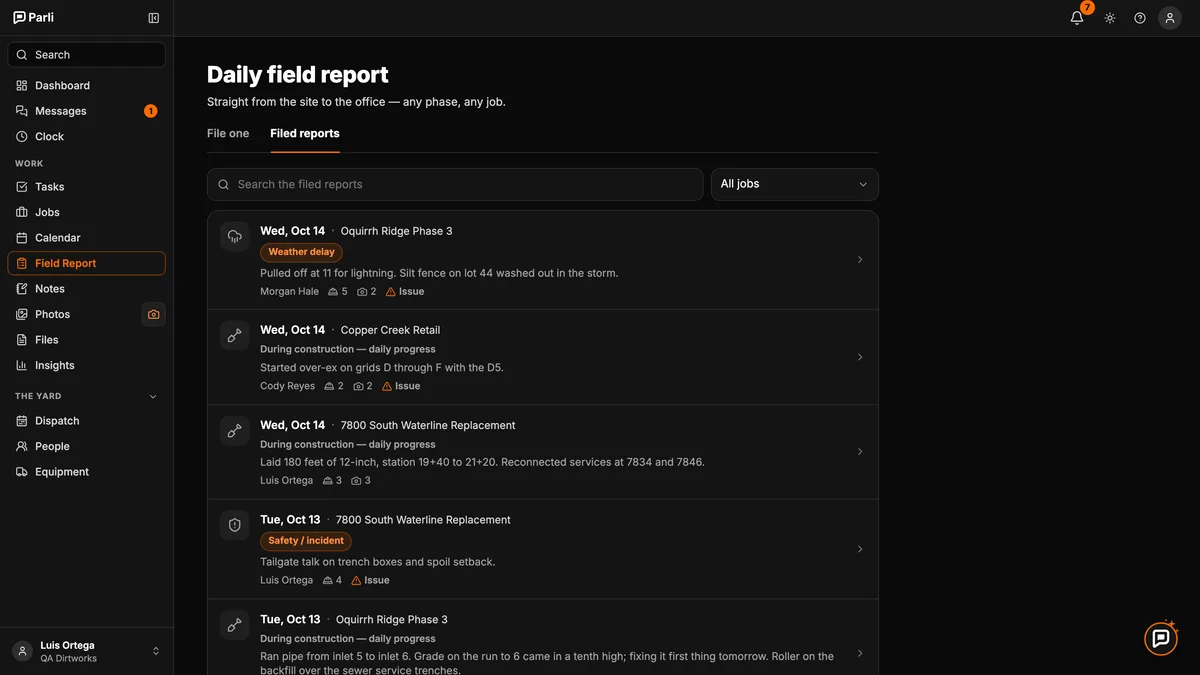Screen dimensions: 1200x675
Task: Click the shield icon on the Safety incident report
Action: (235, 525)
